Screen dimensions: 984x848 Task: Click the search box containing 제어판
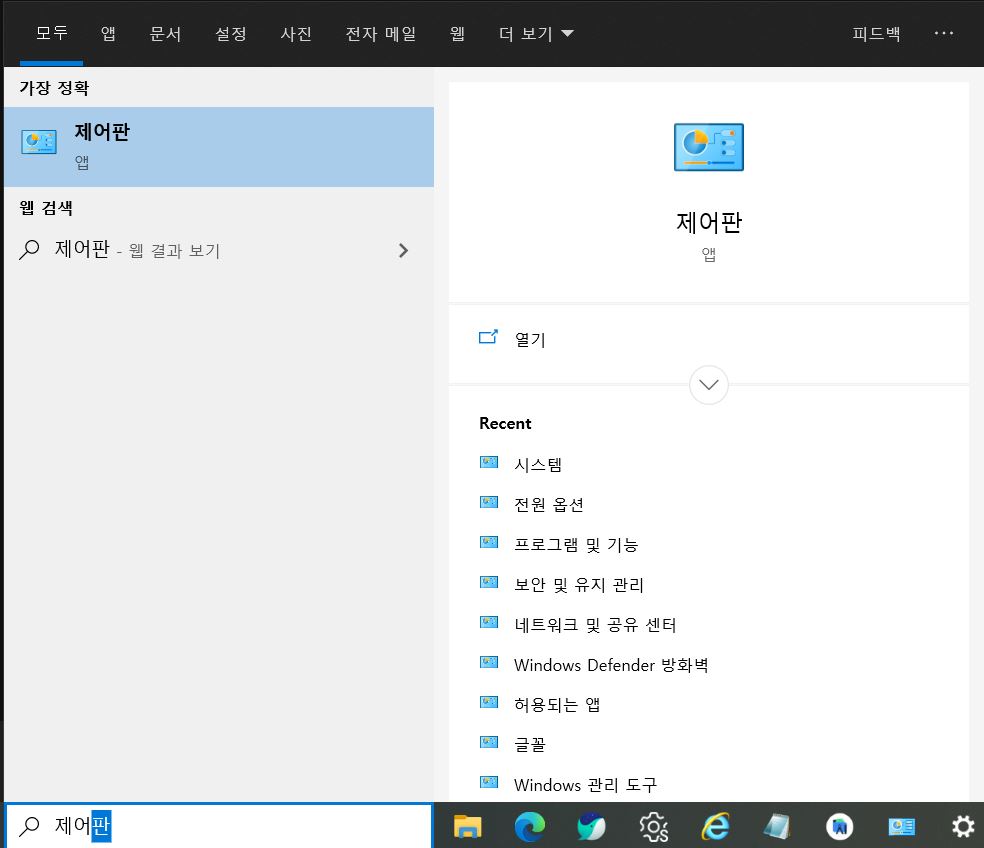pos(218,826)
